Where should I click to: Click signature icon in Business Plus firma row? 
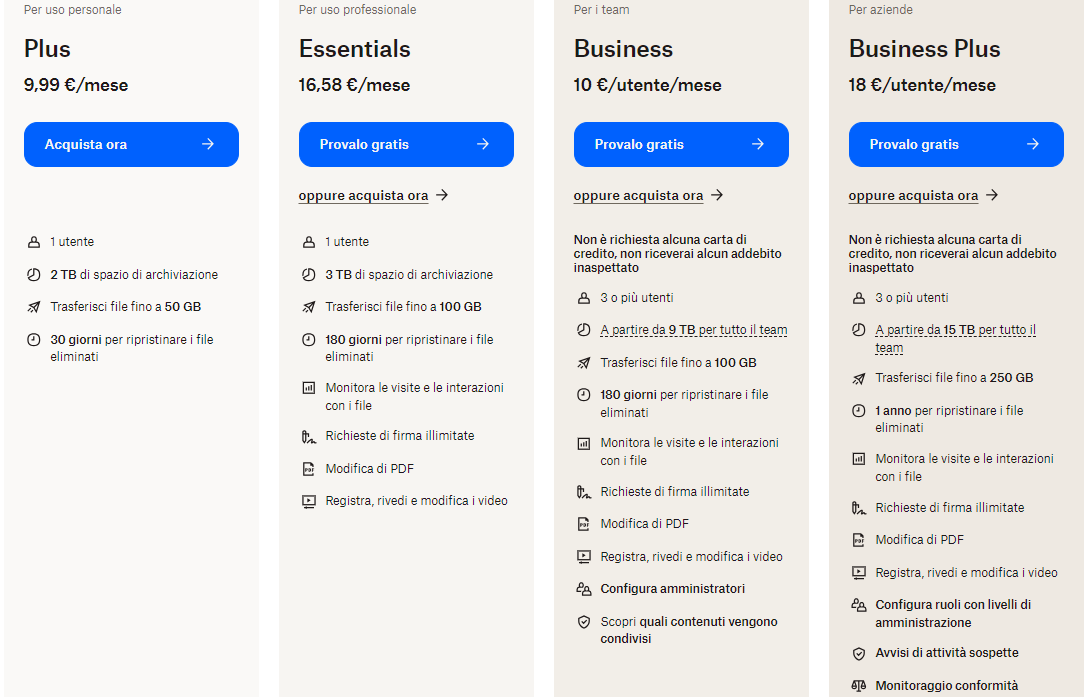859,508
